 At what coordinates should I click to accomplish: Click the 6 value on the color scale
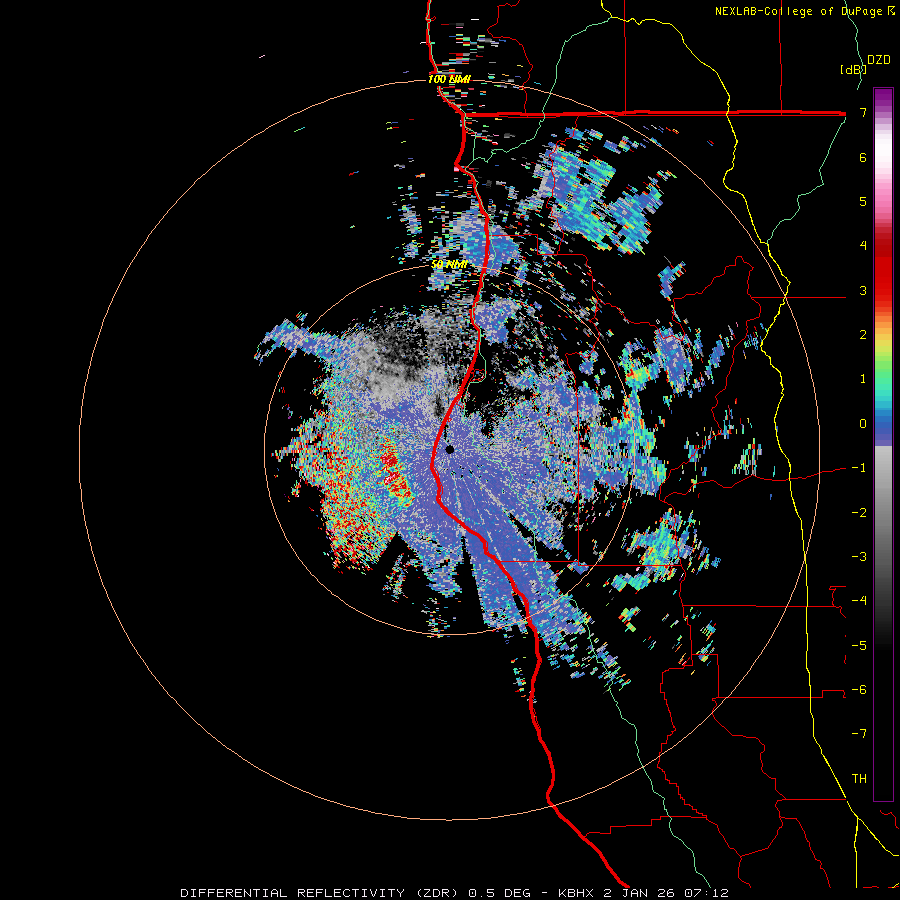click(x=863, y=157)
